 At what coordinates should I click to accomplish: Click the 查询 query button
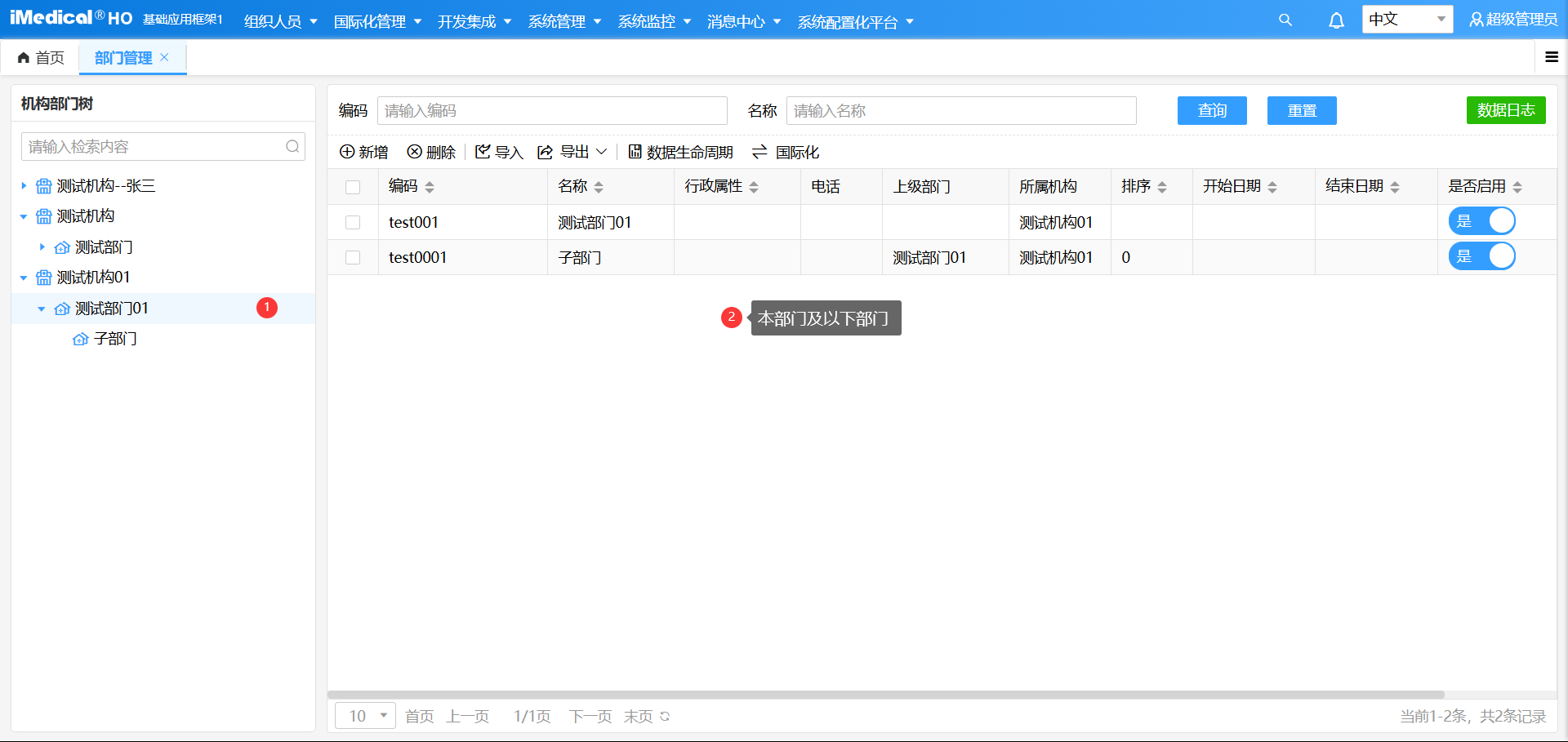[1212, 110]
